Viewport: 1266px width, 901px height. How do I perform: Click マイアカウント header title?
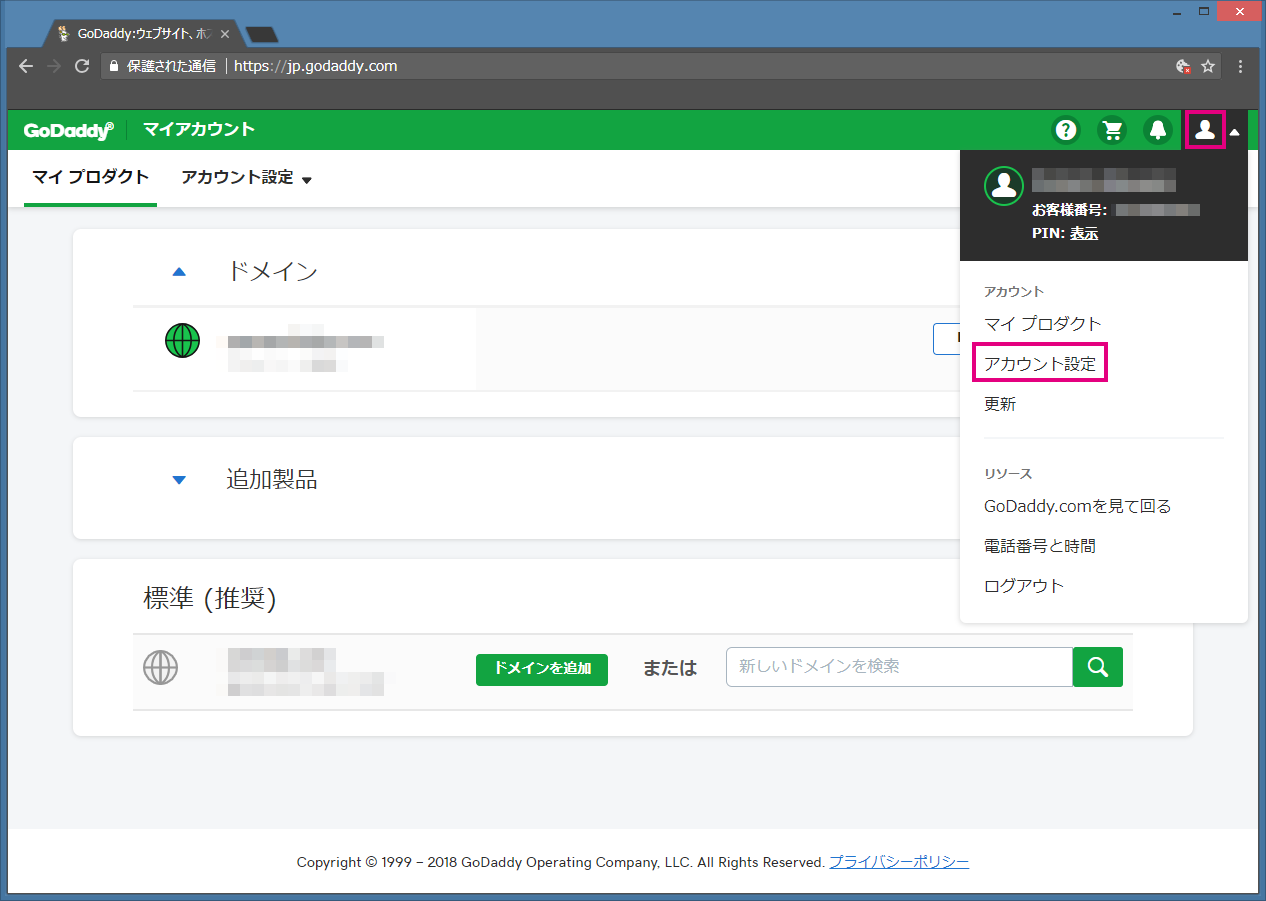[199, 130]
